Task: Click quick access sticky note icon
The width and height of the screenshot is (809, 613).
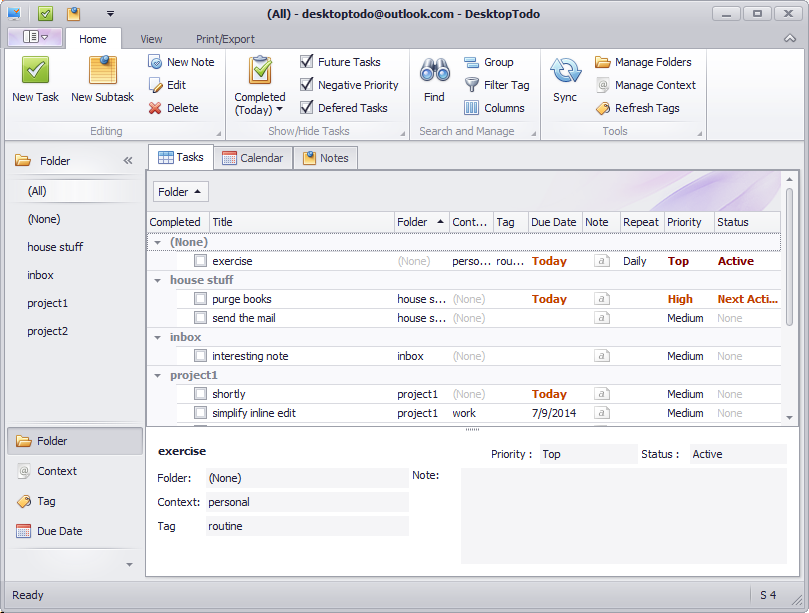Action: [x=73, y=13]
